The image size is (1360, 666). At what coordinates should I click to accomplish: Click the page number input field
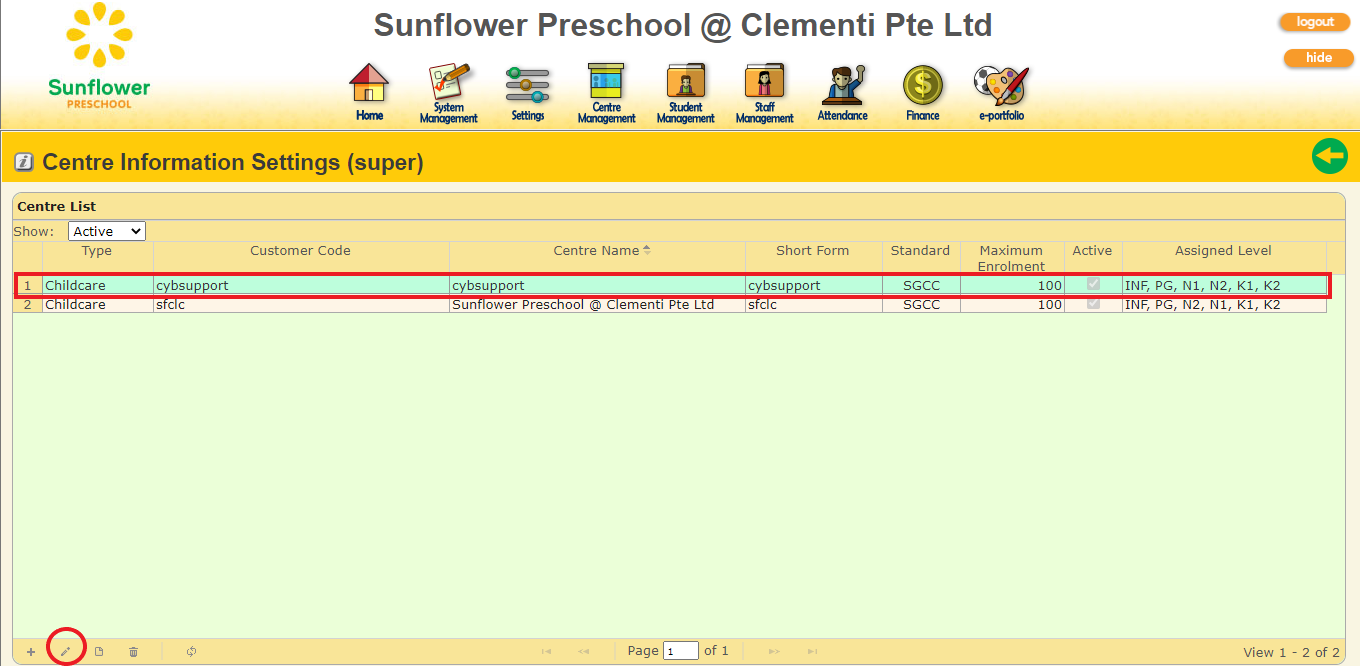pos(681,651)
